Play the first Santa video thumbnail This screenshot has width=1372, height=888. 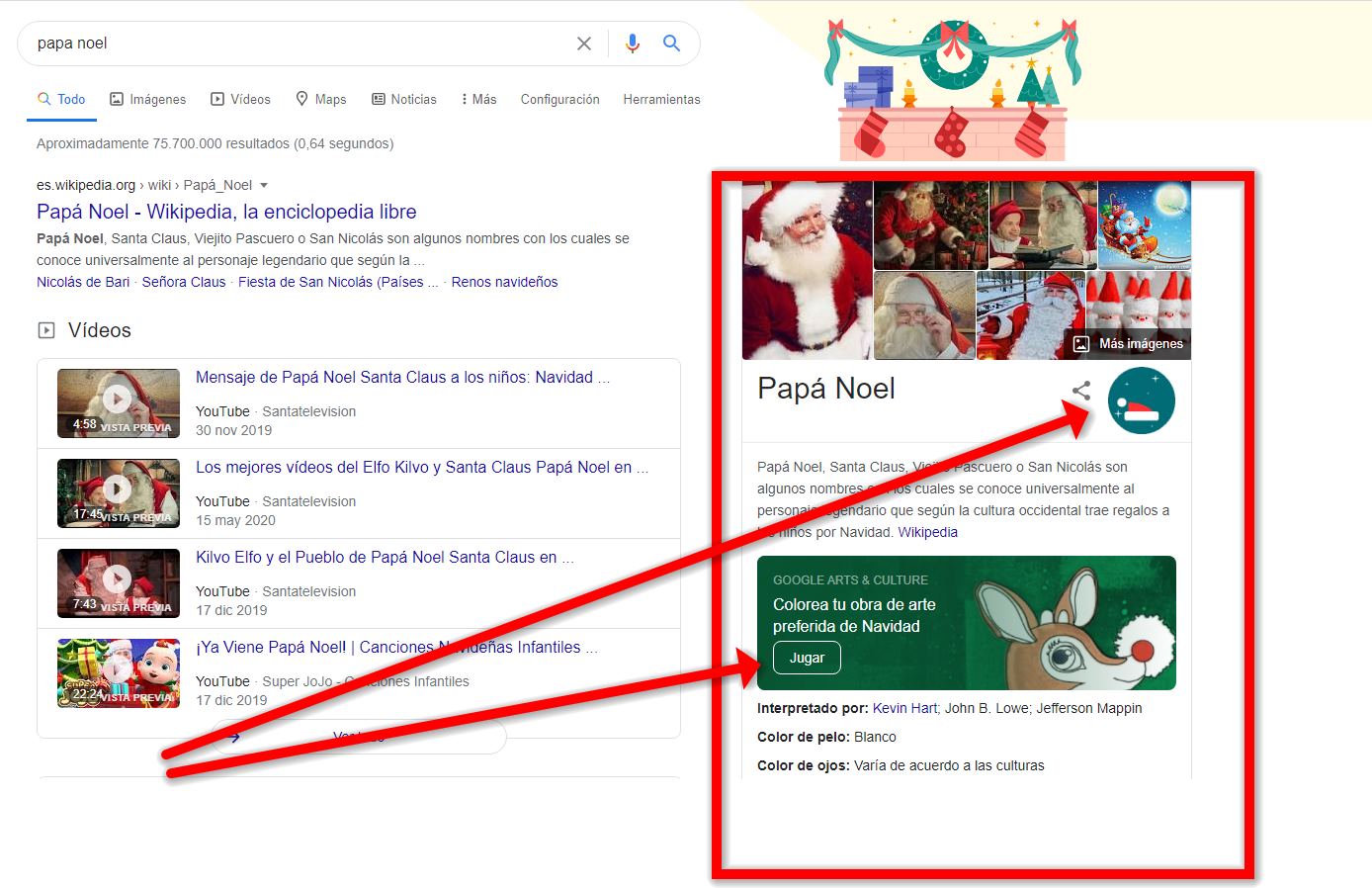point(119,402)
